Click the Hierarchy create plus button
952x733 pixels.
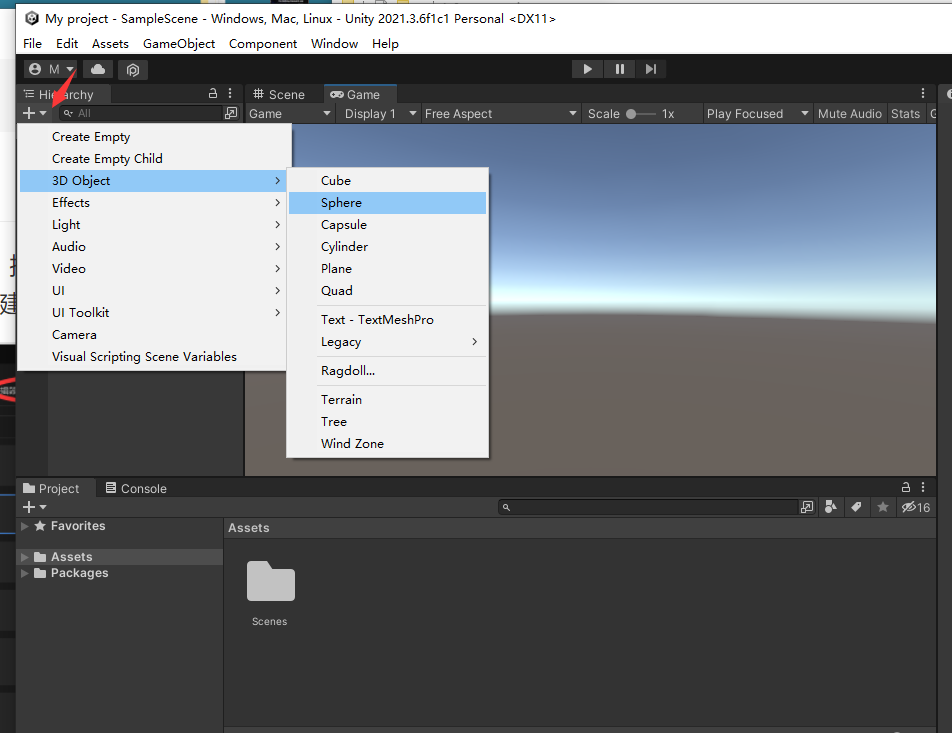34,113
